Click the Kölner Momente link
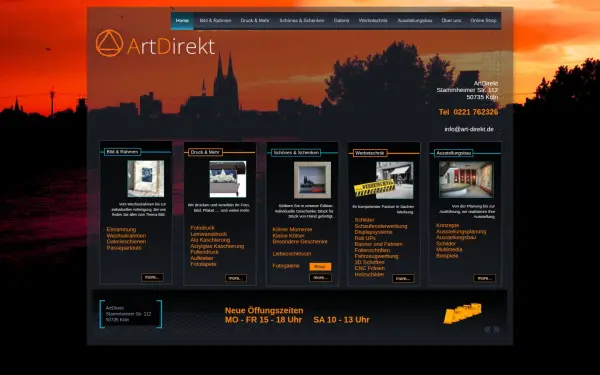This screenshot has height=375, width=600. click(x=292, y=230)
